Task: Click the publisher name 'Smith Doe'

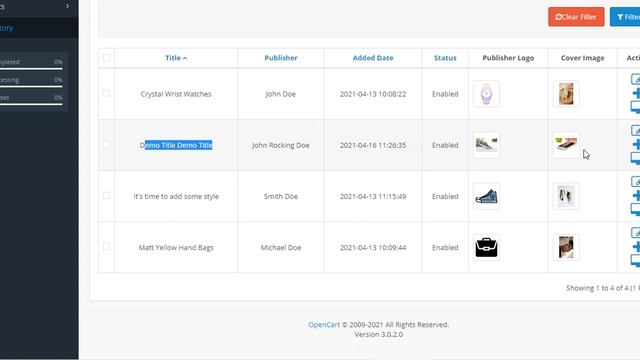Action: click(x=281, y=196)
